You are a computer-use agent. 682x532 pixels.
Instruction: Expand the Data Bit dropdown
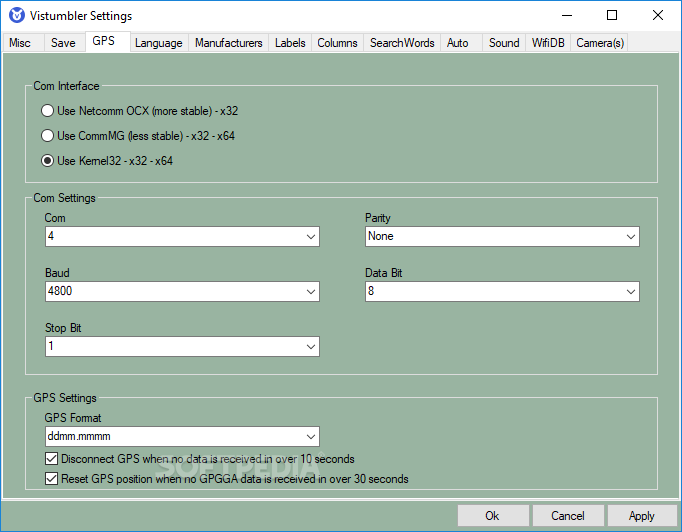click(x=502, y=291)
